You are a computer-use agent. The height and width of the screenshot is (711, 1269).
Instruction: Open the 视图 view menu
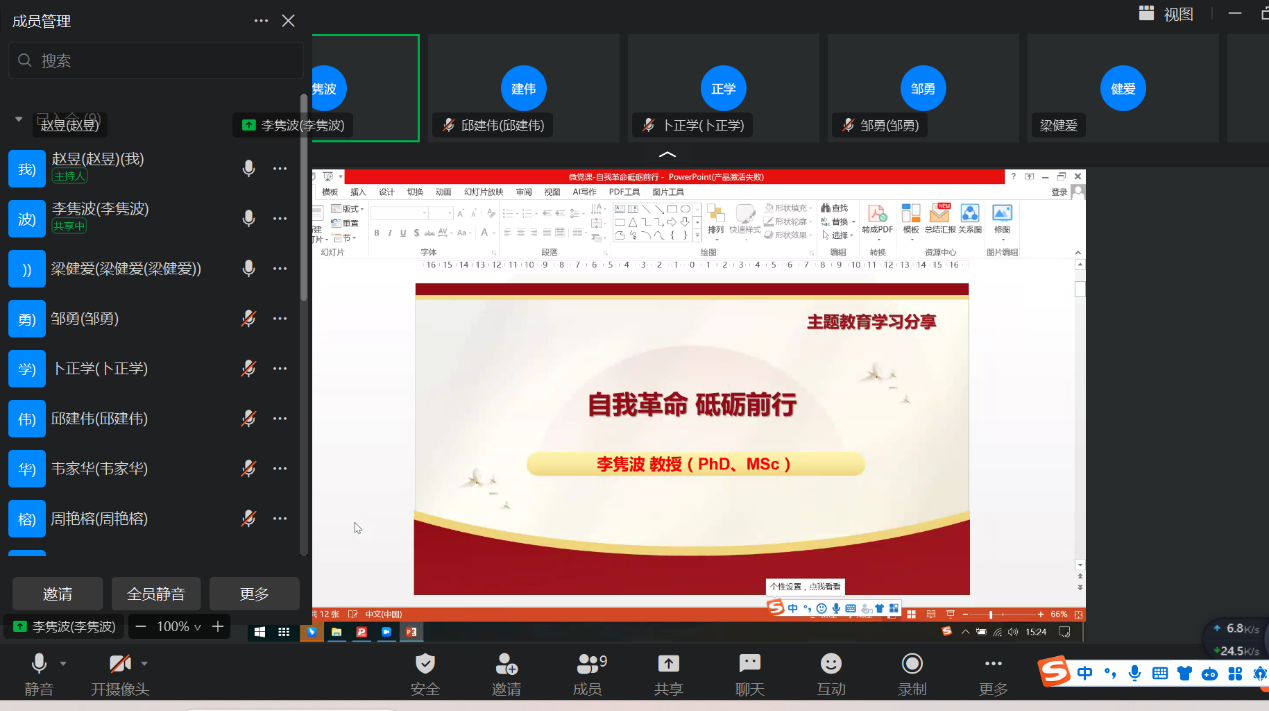pyautogui.click(x=1167, y=13)
